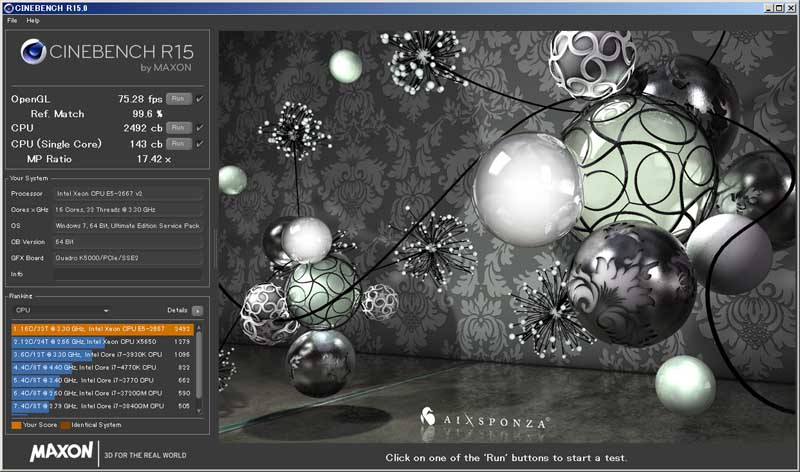Click the ranking list scroll down arrow

pos(199,411)
